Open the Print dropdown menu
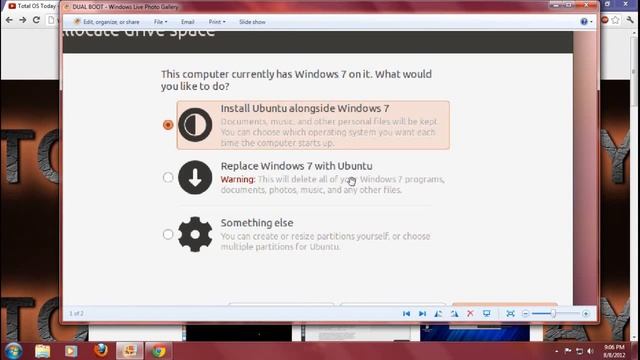This screenshot has width=640, height=360. tap(217, 22)
